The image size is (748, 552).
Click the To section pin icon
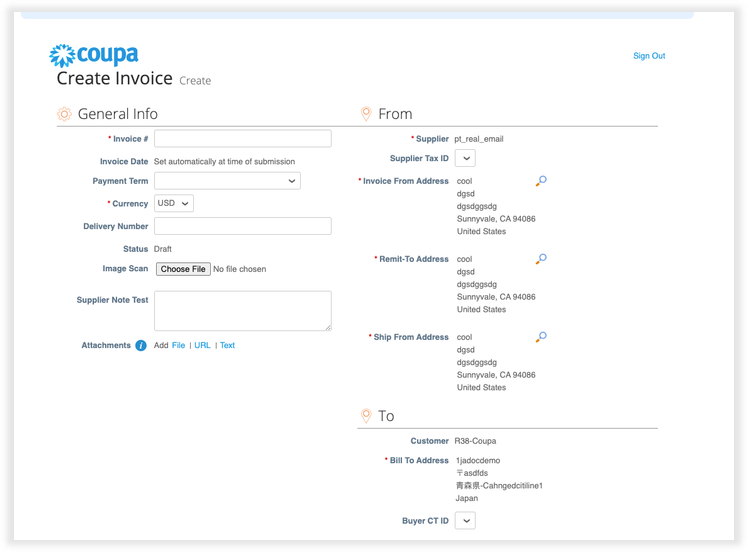[366, 416]
